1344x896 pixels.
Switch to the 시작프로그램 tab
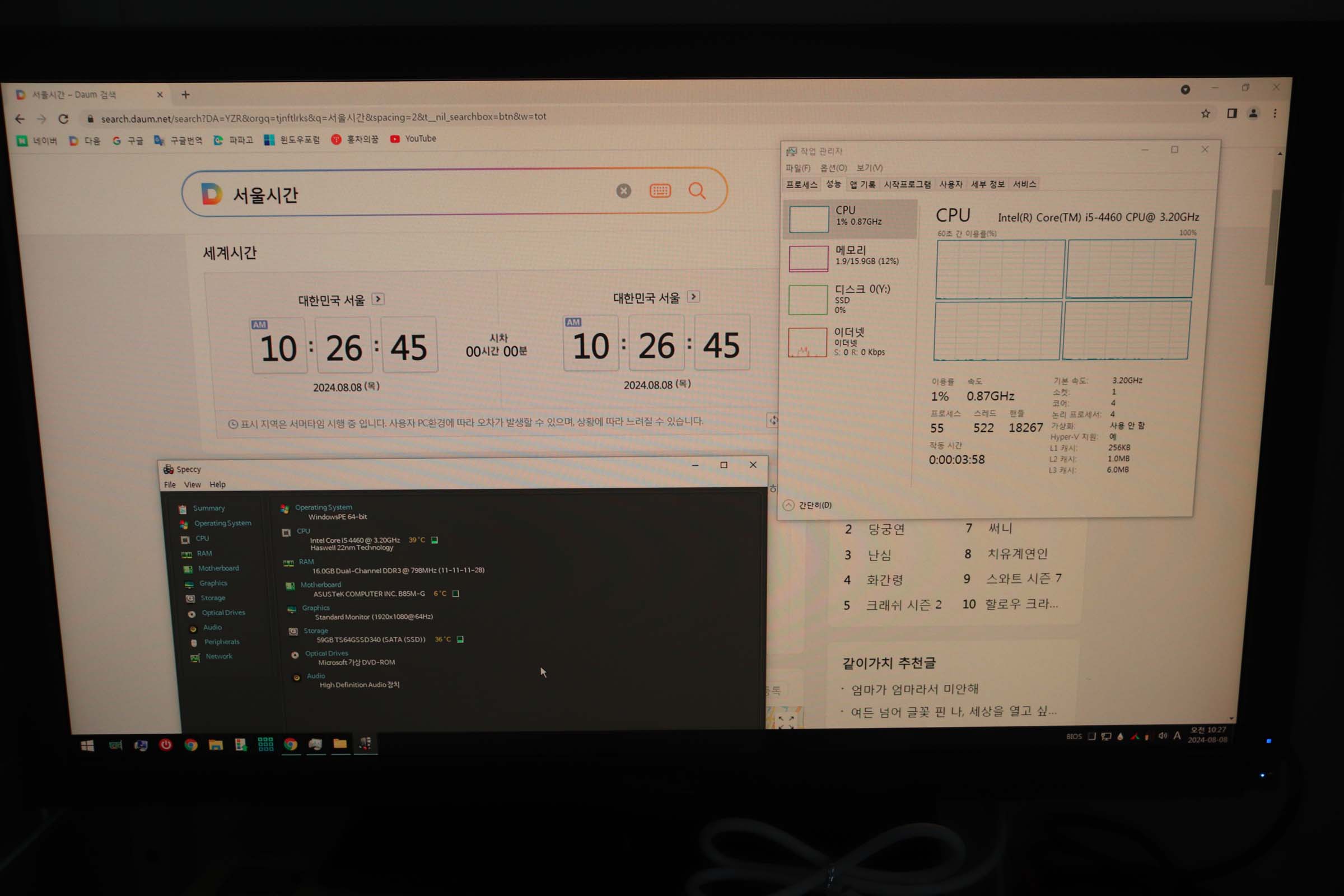907,184
